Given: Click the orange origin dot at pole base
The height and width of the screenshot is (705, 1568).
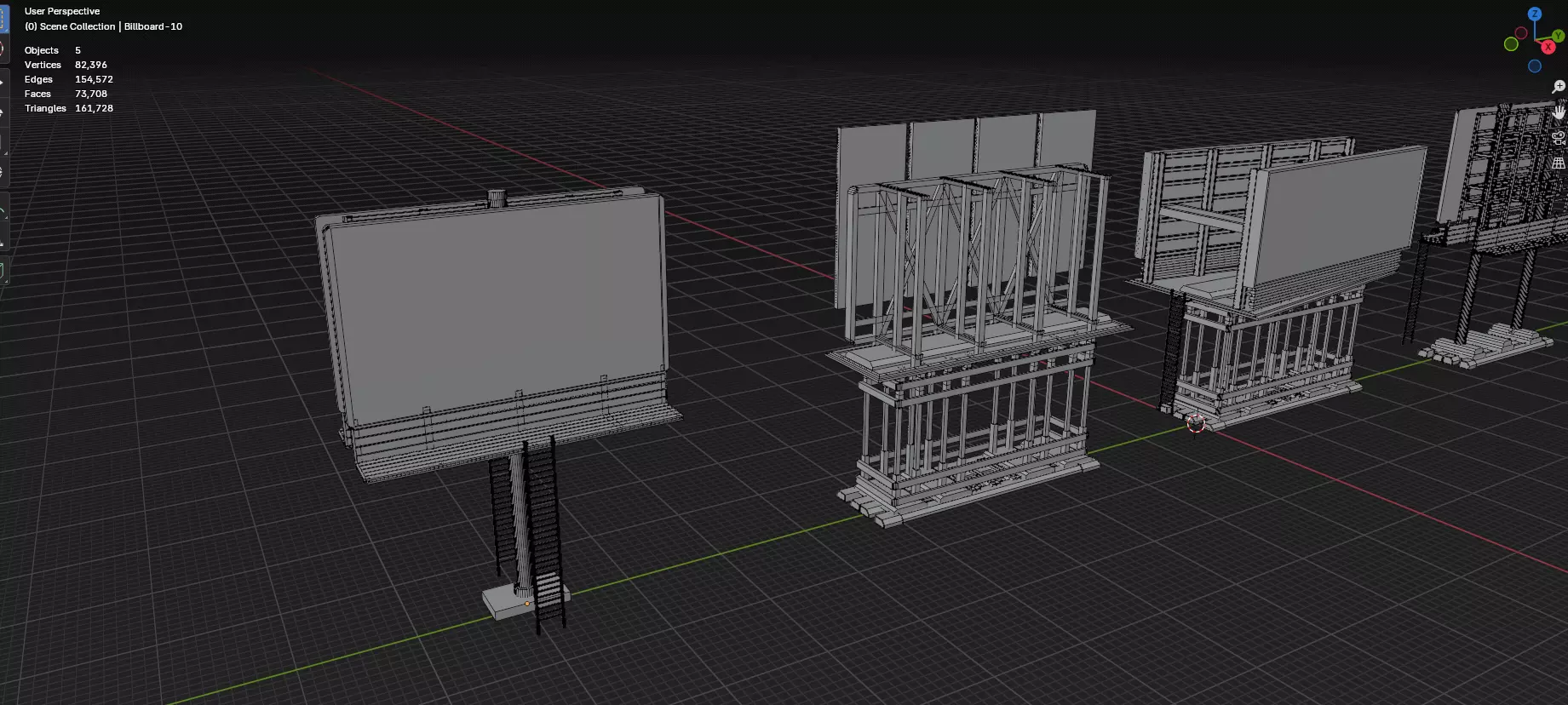Looking at the screenshot, I should coord(527,604).
